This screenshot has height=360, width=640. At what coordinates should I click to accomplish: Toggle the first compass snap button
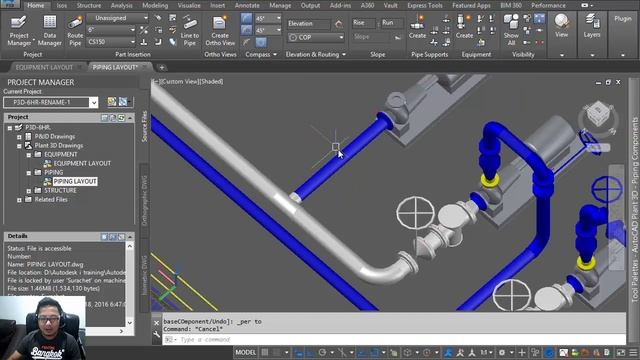(x=246, y=18)
